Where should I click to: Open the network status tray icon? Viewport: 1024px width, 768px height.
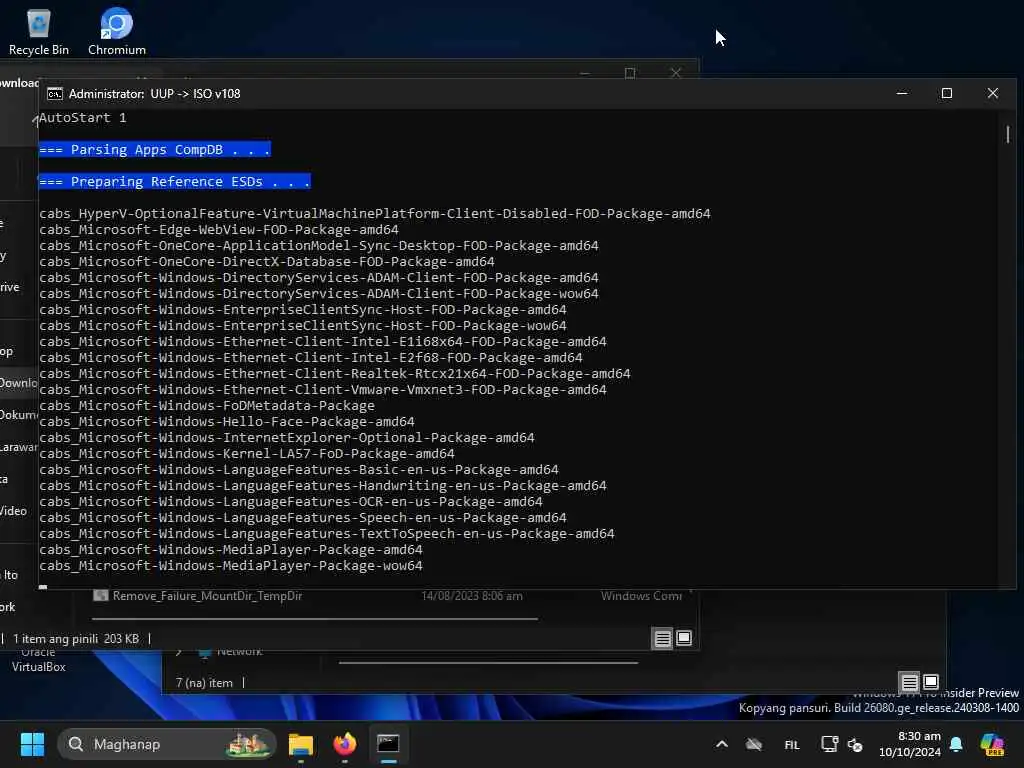click(829, 744)
